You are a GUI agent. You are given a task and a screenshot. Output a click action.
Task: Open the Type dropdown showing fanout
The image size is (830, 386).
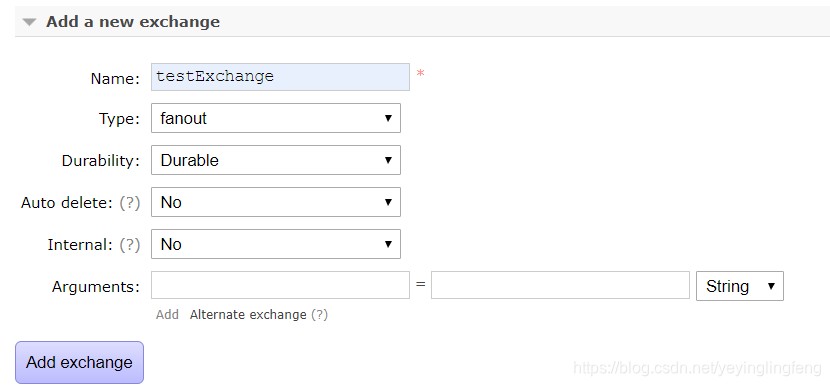tap(276, 118)
